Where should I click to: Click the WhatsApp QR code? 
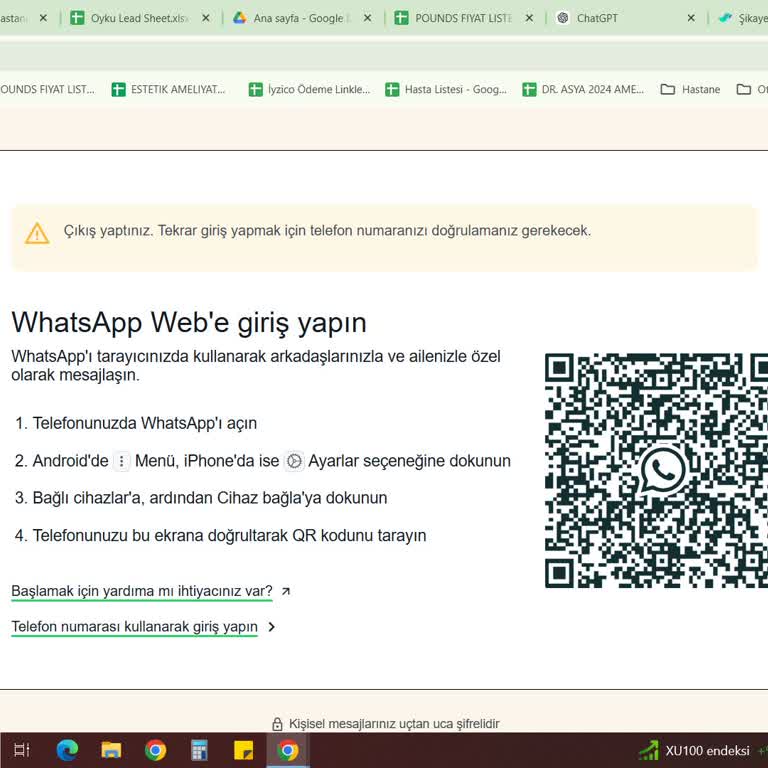656,470
